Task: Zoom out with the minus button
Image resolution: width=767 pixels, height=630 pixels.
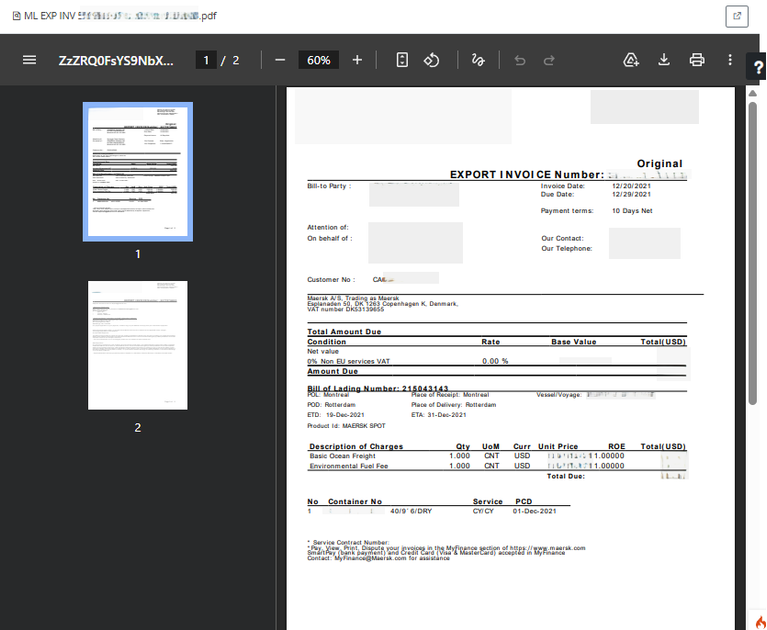Action: pyautogui.click(x=280, y=60)
